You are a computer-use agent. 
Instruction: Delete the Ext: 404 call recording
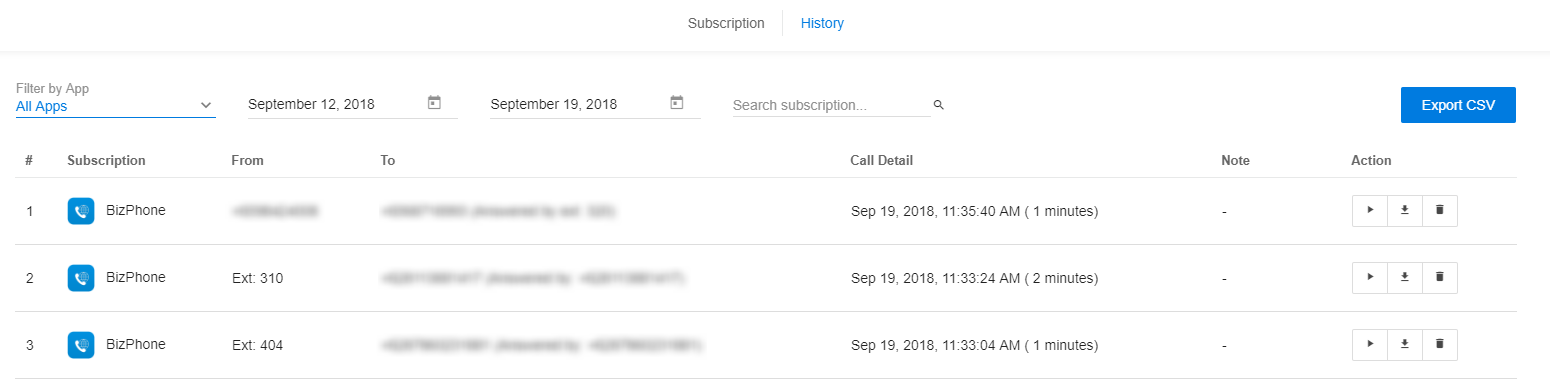click(x=1440, y=345)
